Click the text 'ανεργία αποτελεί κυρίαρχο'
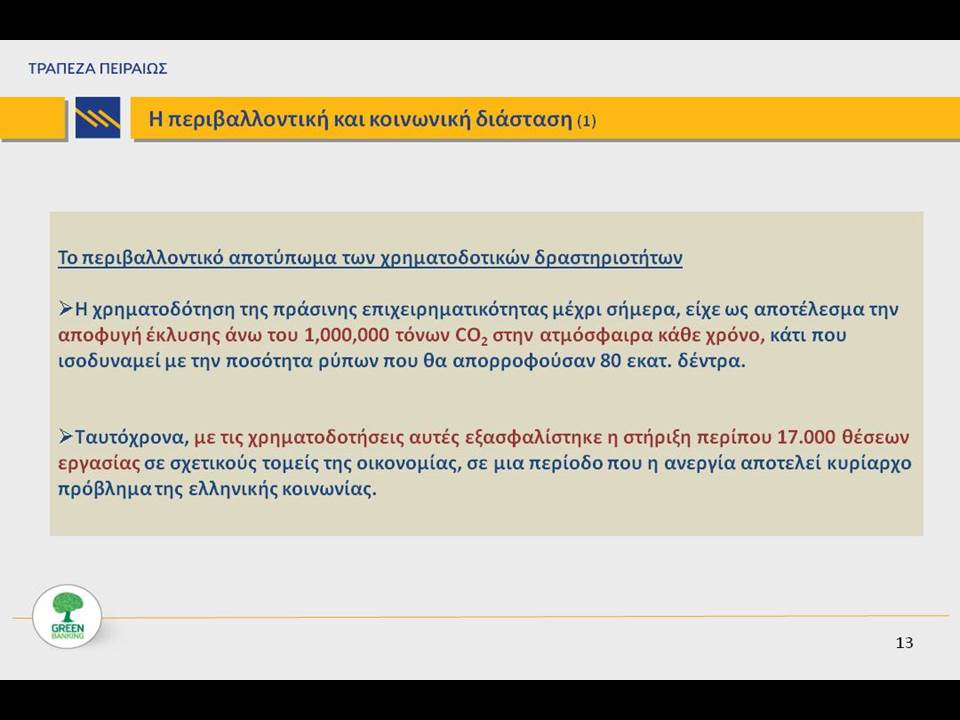The height and width of the screenshot is (720, 960). click(787, 463)
